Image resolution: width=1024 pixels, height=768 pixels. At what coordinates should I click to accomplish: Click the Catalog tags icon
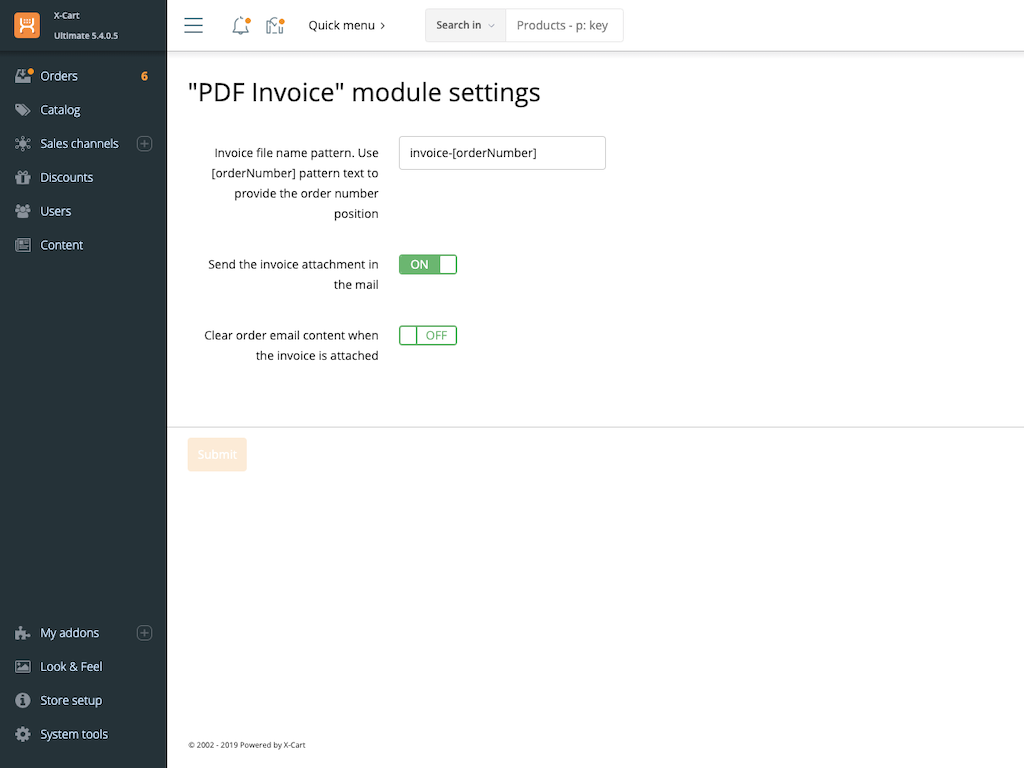coord(22,110)
